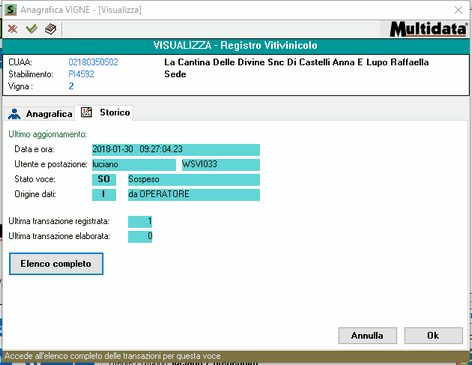Click the CUAA label
This screenshot has width=472, height=365.
[20, 62]
